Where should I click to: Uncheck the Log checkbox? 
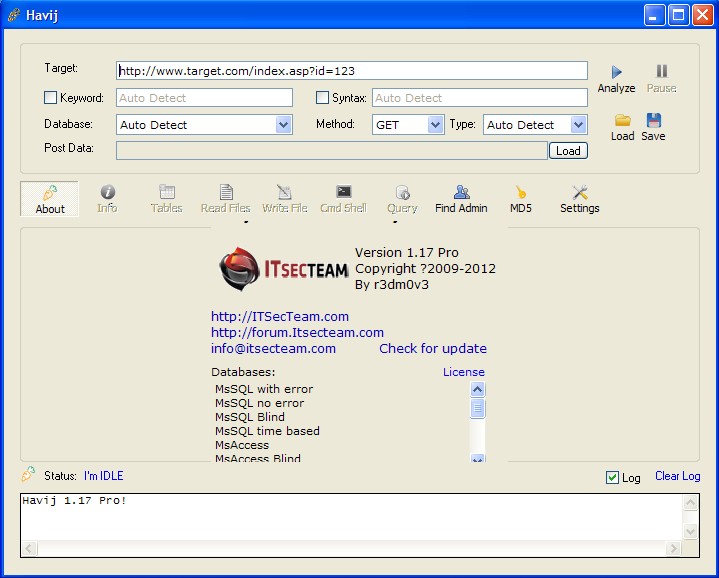click(x=612, y=478)
